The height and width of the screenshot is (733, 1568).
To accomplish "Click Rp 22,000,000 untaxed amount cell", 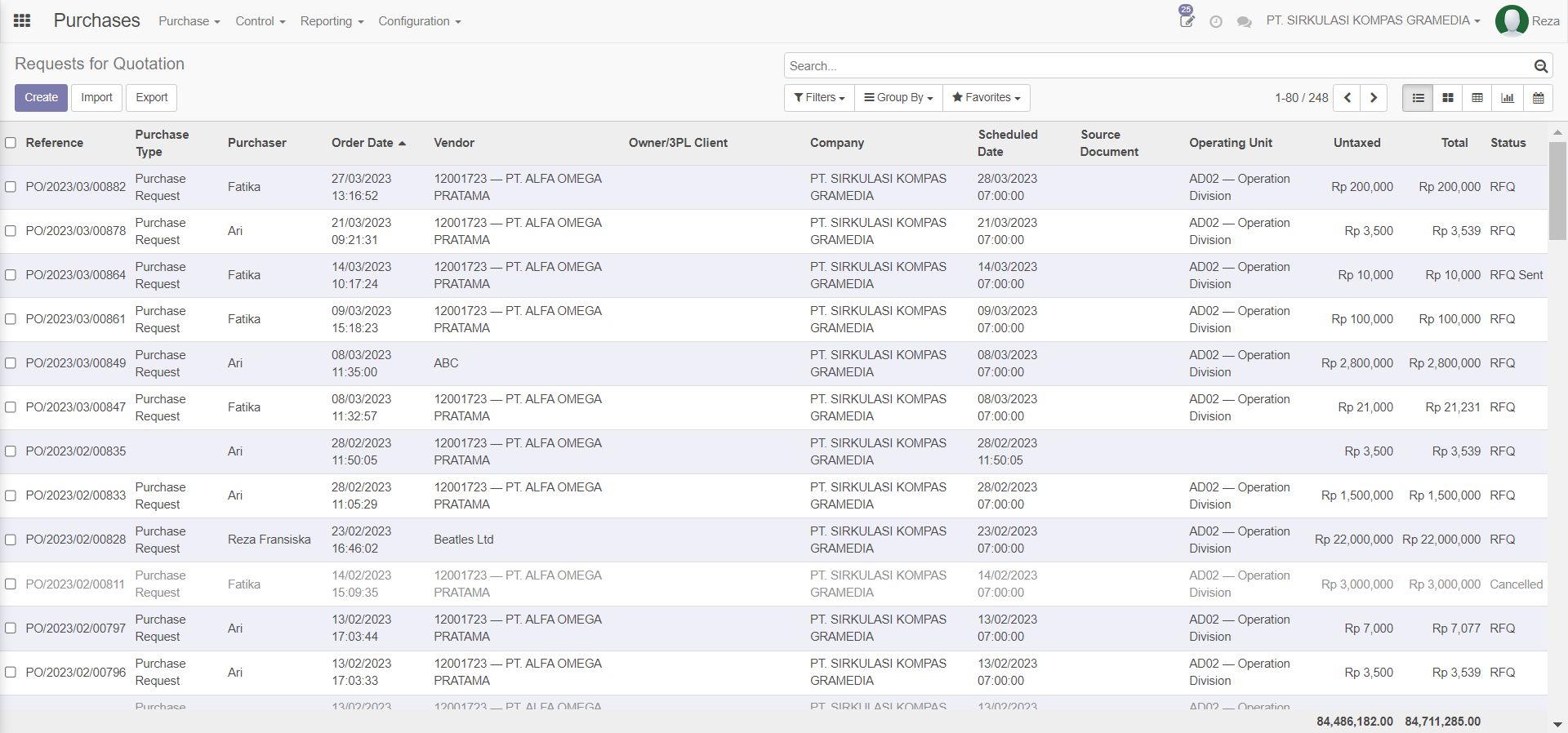I will coord(1354,540).
